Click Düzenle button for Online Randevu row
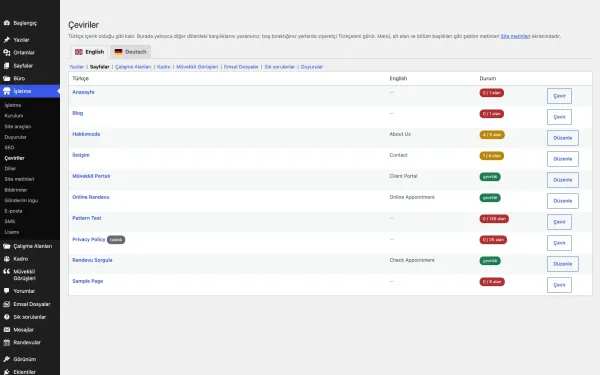 coord(562,201)
